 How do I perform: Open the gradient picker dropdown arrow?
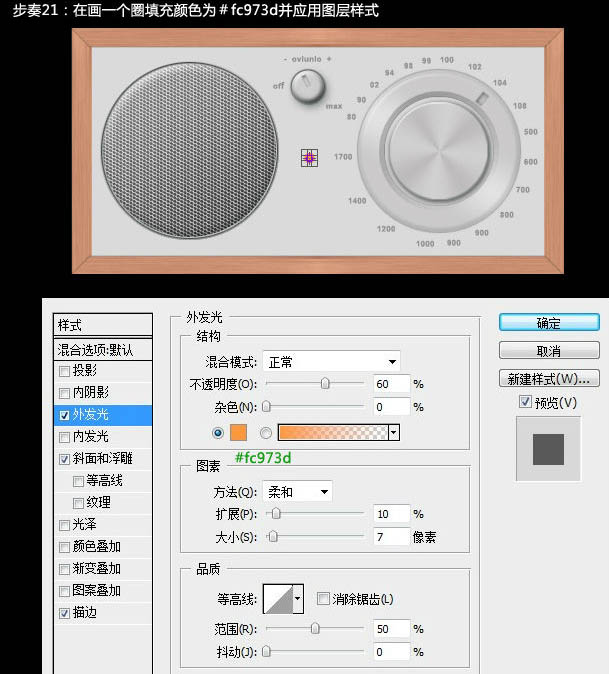tap(394, 433)
